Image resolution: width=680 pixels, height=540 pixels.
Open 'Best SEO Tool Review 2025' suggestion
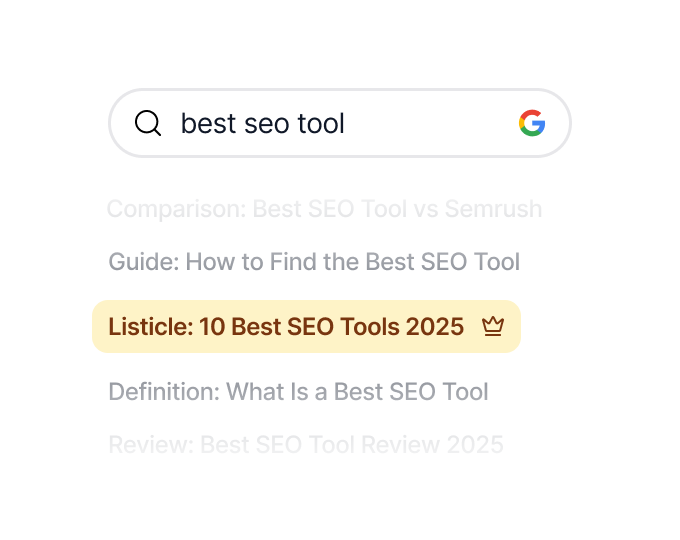tap(352, 444)
